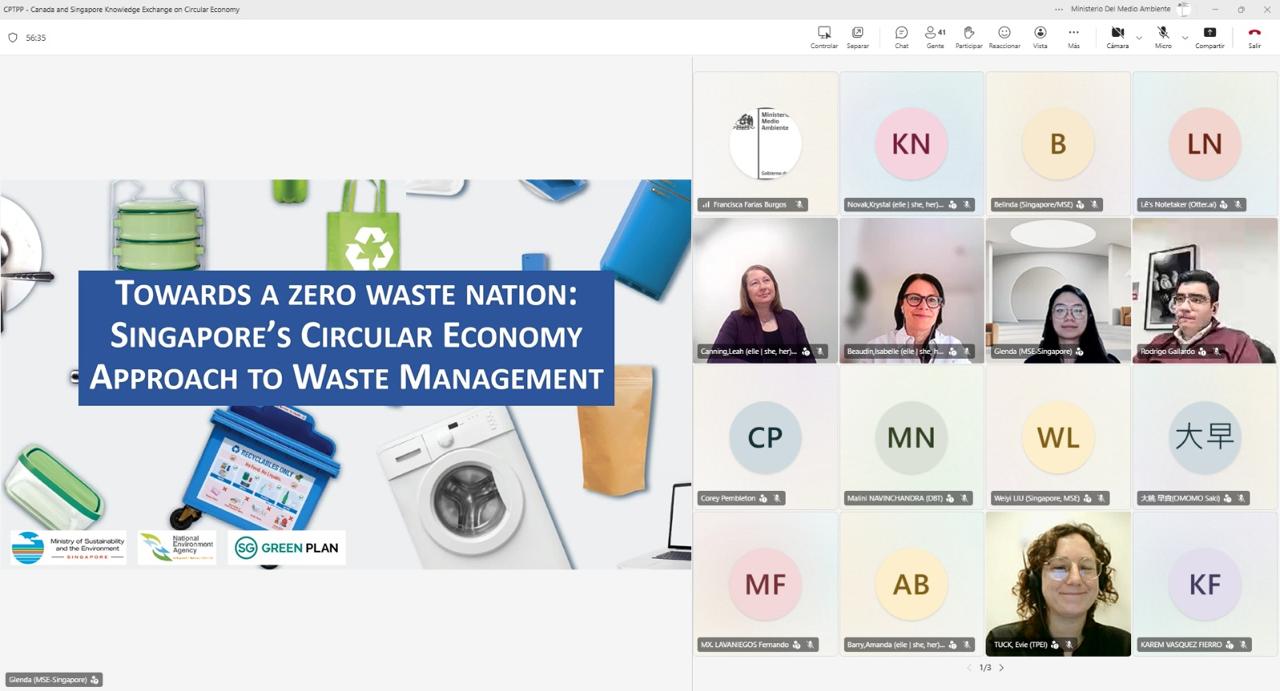Go to next participant page arrow
The image size is (1280, 691).
point(1001,668)
